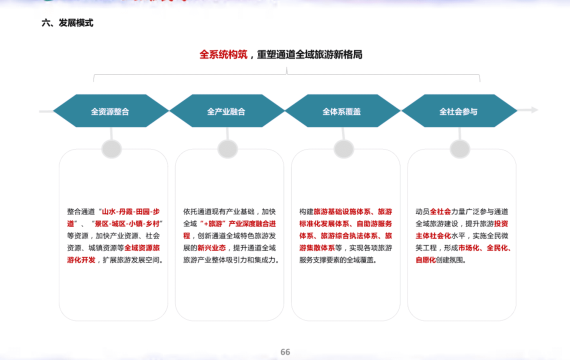The width and height of the screenshot is (570, 360).
Task: Select the '全资源整合' hexagon
Action: pyautogui.click(x=111, y=111)
